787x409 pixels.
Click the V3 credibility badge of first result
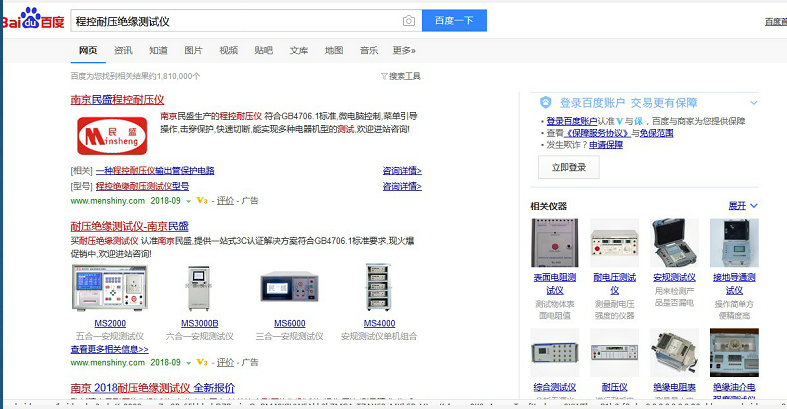(x=202, y=201)
